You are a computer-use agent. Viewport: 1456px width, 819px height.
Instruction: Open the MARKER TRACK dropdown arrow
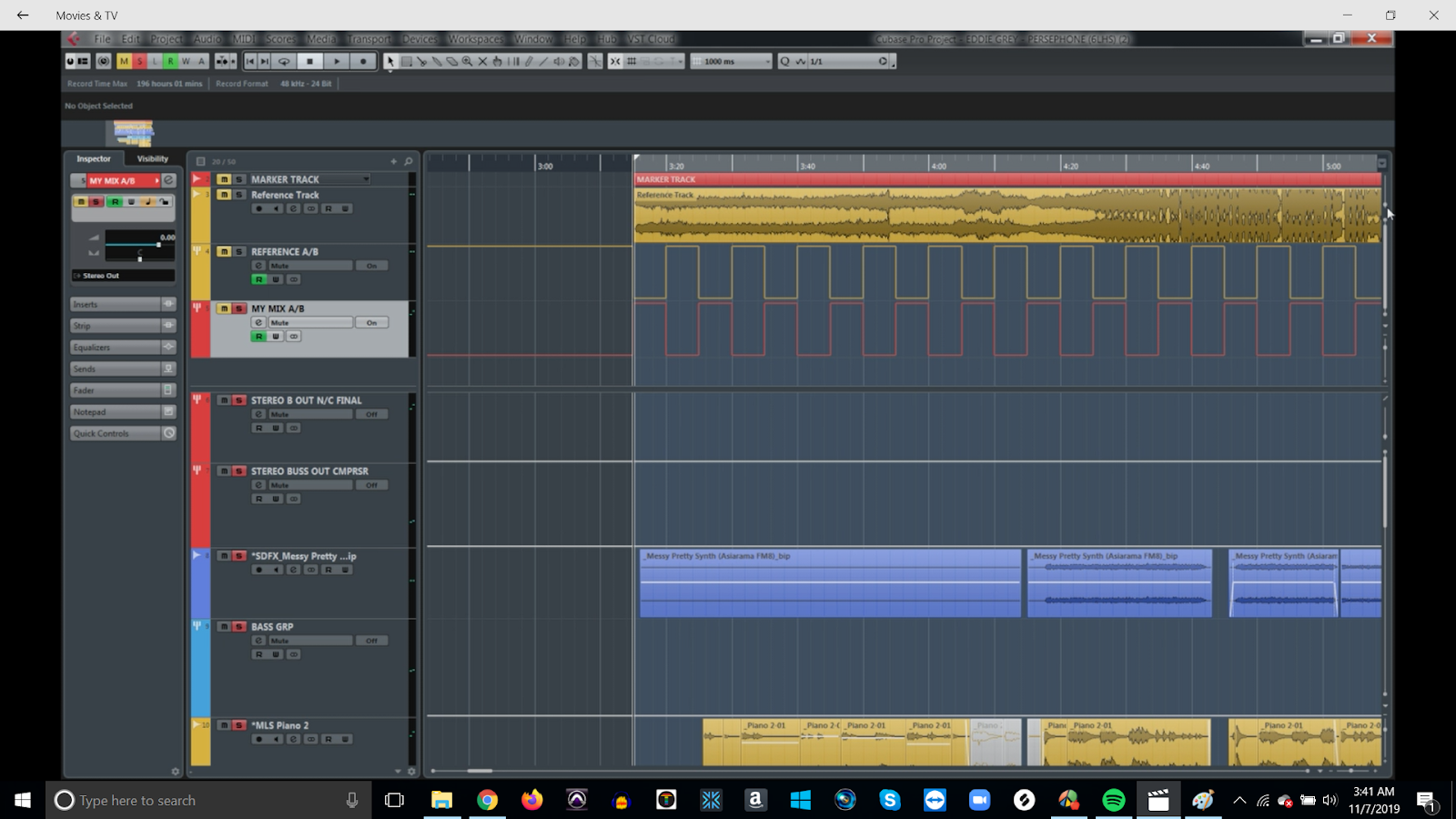coord(367,179)
